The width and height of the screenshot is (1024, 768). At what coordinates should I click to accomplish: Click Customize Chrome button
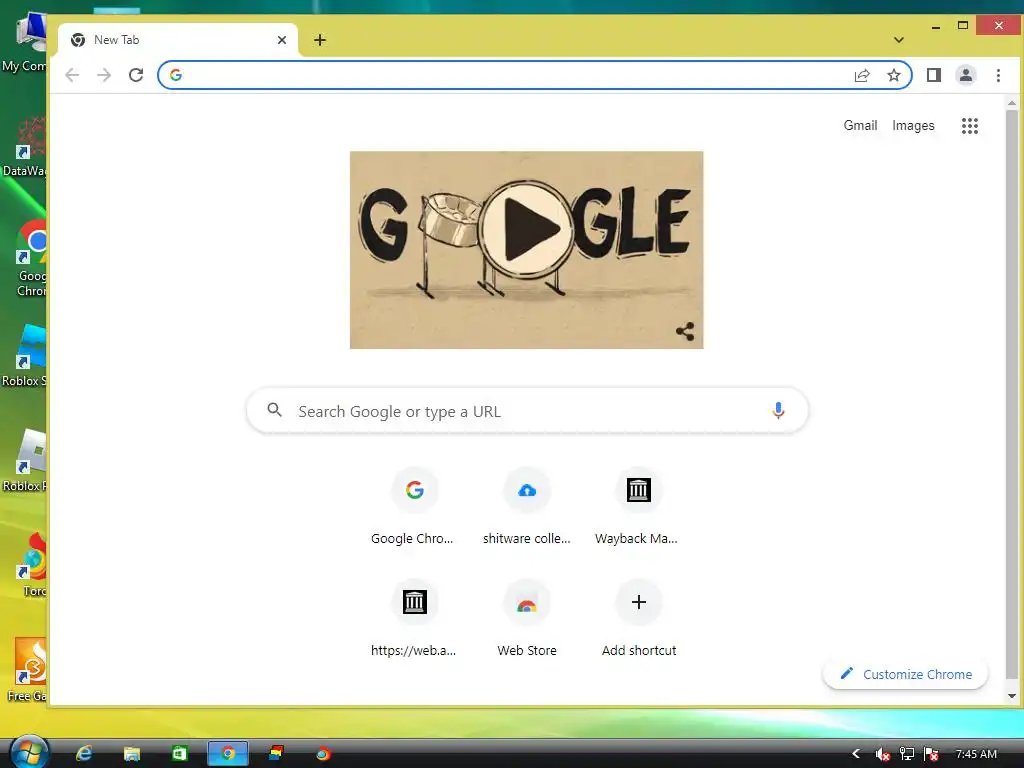tap(905, 674)
